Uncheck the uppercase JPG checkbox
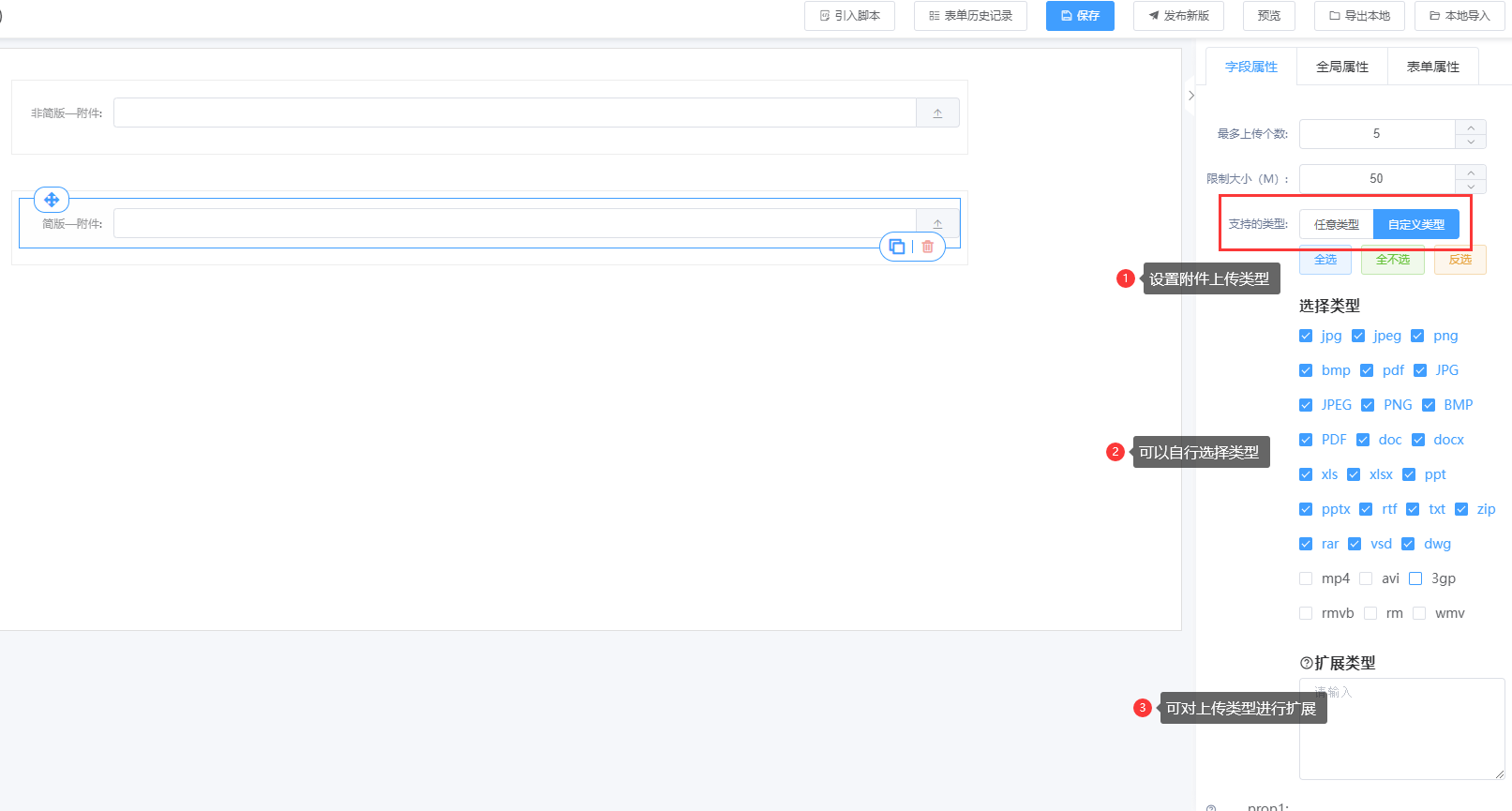This screenshot has width=1512, height=811. (1420, 370)
